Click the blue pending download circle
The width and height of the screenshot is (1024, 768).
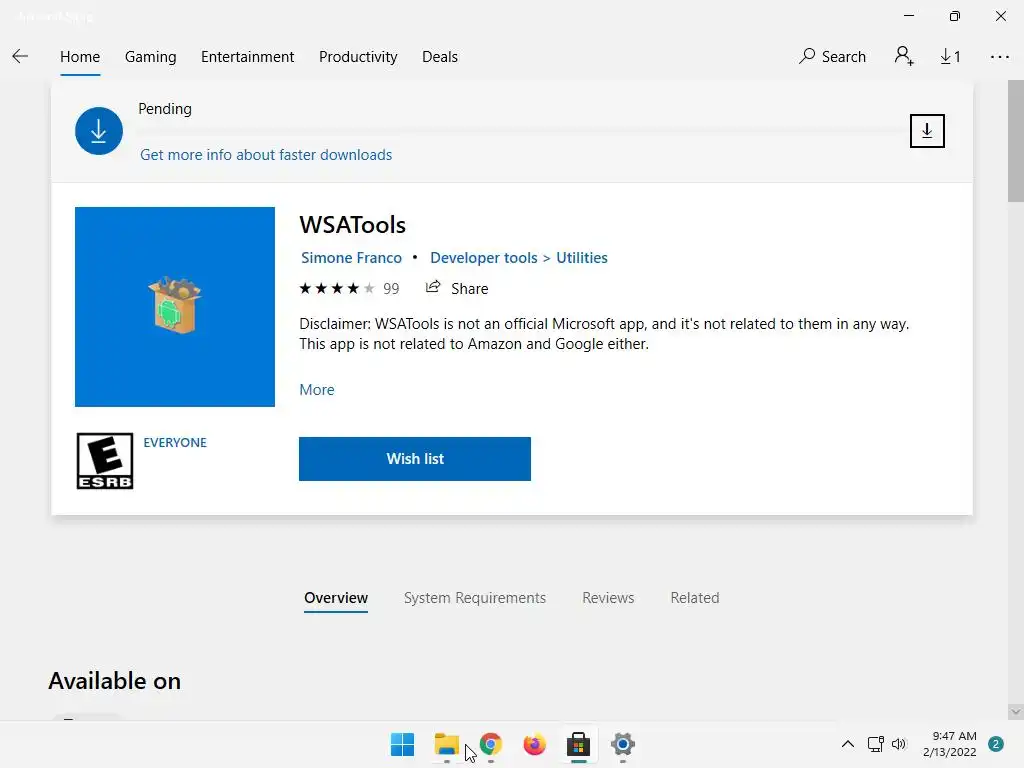[99, 131]
